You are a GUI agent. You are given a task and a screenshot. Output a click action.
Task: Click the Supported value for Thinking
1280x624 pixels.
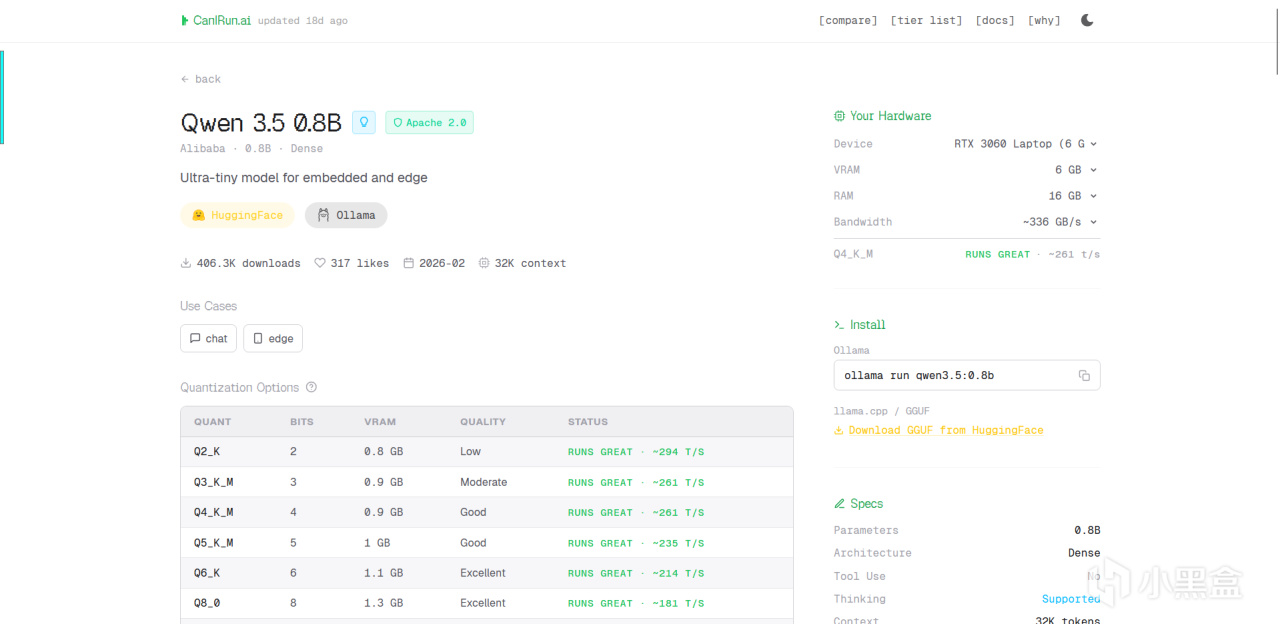pyautogui.click(x=1071, y=599)
